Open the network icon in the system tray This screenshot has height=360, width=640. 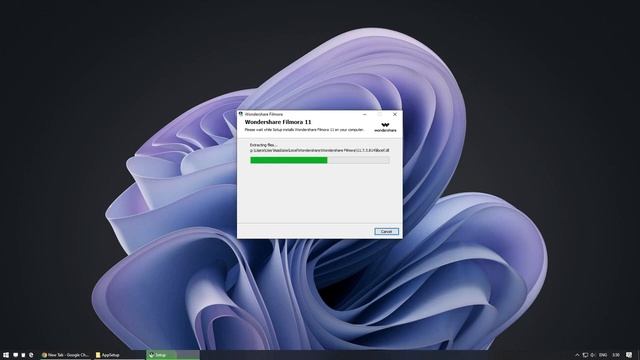(585, 355)
